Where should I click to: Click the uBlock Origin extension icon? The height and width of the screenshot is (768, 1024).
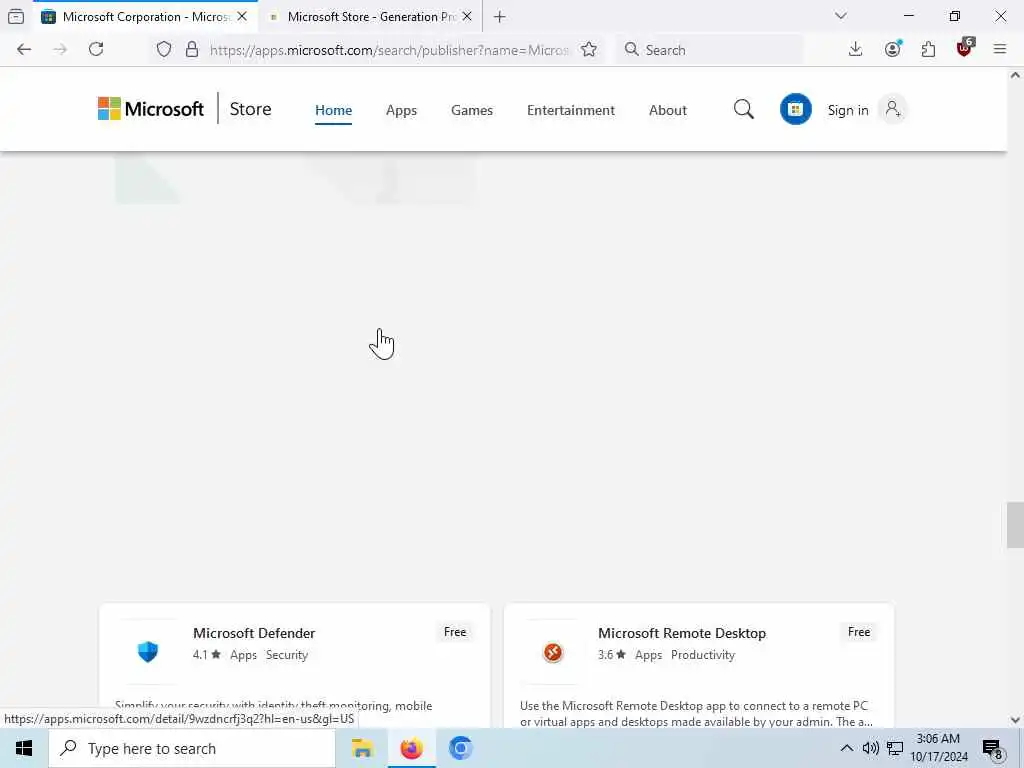964,48
